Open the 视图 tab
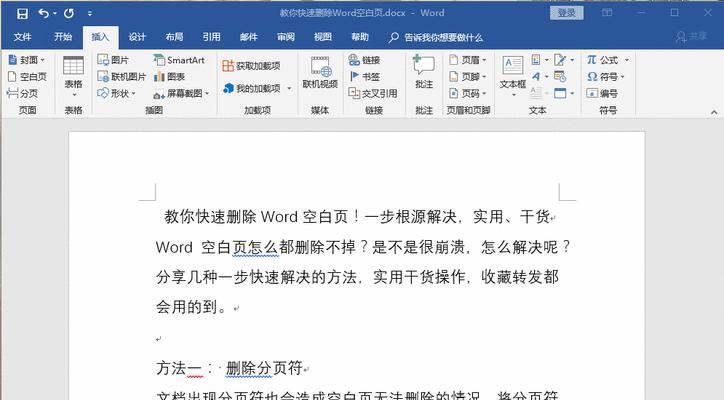Screen dimensions: 724x400 coord(322,37)
